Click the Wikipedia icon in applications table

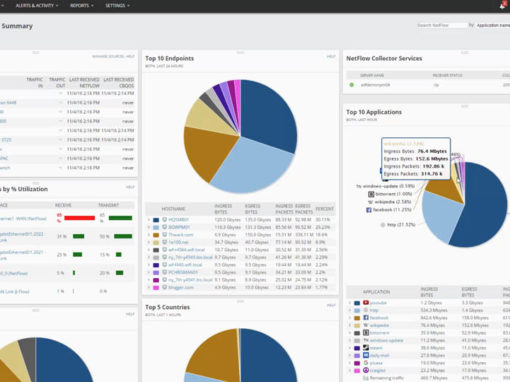pyautogui.click(x=366, y=325)
